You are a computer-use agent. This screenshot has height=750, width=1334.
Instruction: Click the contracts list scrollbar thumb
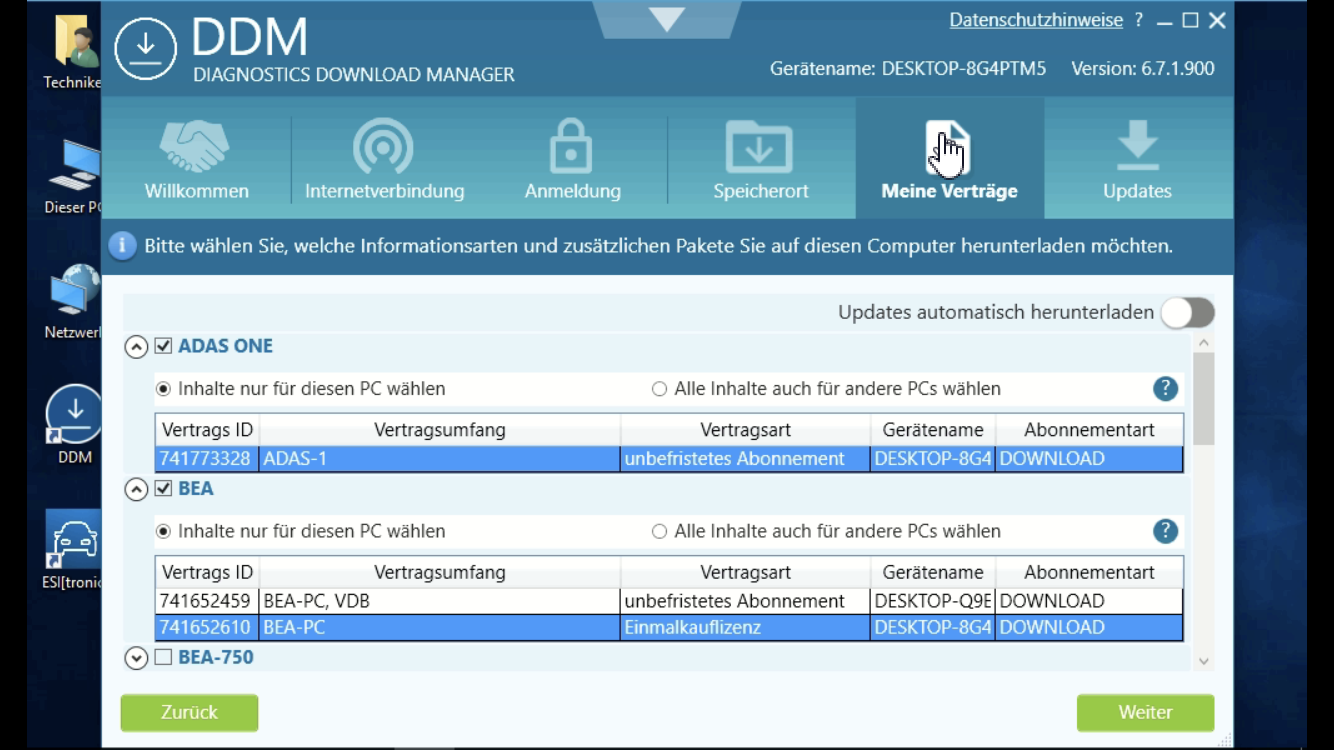pyautogui.click(x=1203, y=398)
